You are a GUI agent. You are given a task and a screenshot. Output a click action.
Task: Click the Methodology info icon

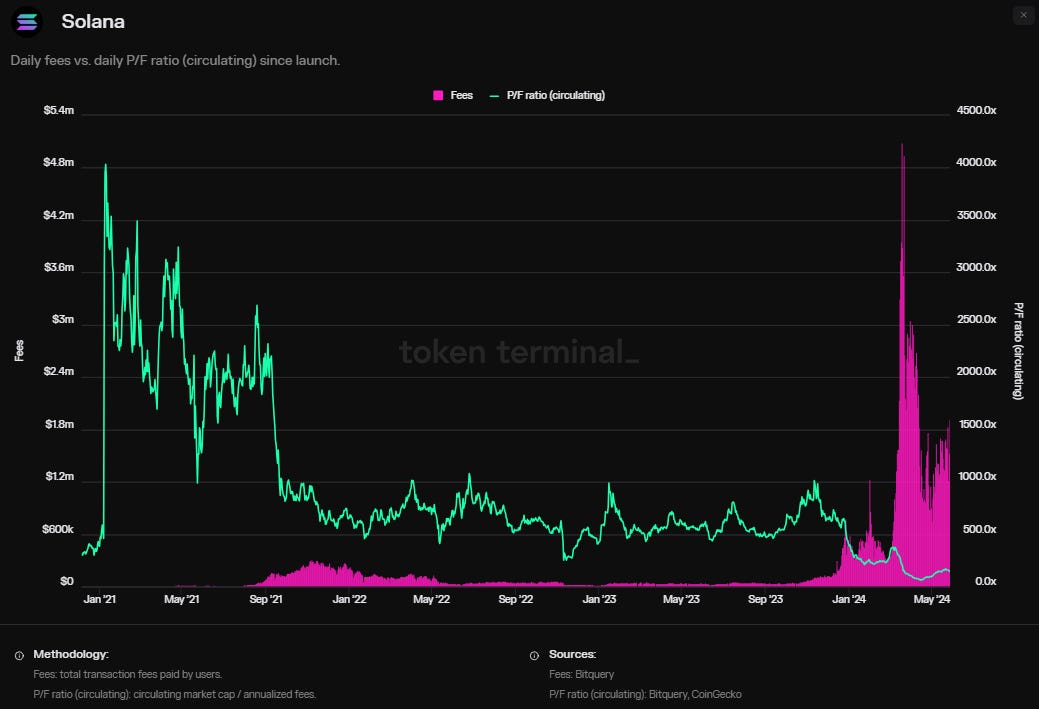coord(19,655)
